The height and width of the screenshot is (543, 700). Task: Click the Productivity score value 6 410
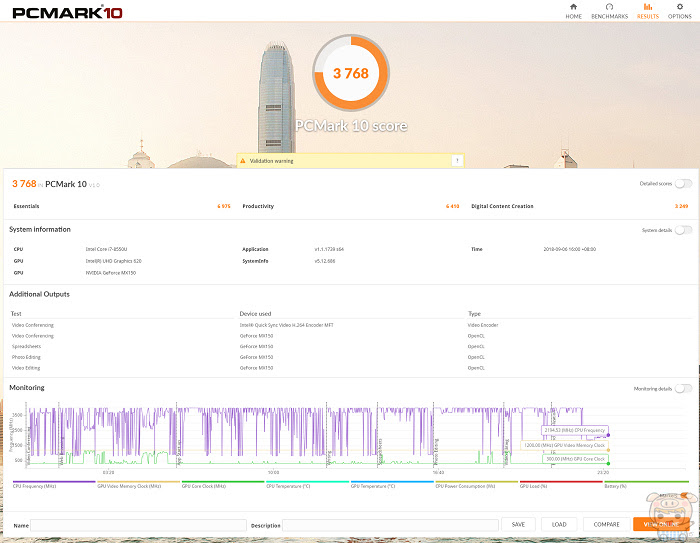pos(452,206)
